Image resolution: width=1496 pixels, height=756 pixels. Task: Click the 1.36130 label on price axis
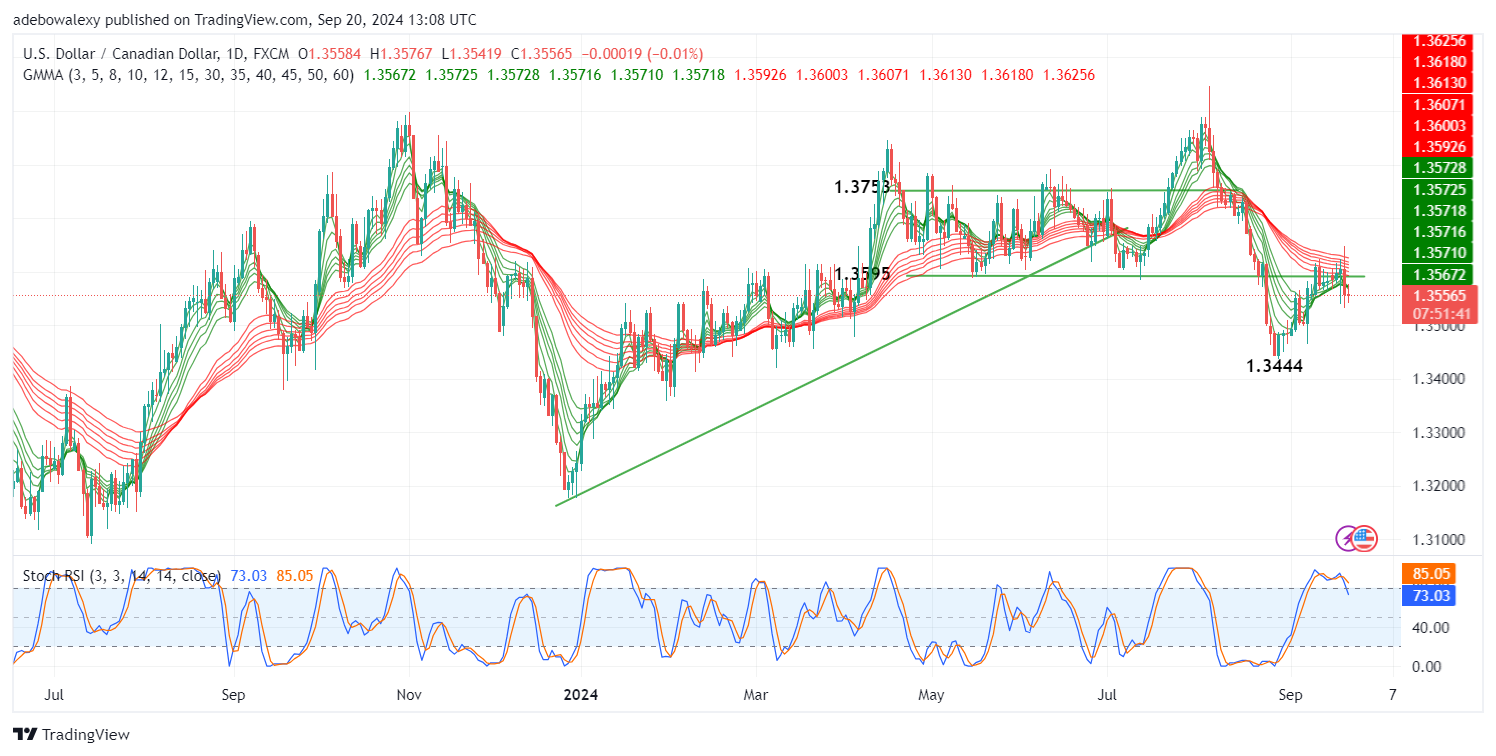pos(1439,83)
